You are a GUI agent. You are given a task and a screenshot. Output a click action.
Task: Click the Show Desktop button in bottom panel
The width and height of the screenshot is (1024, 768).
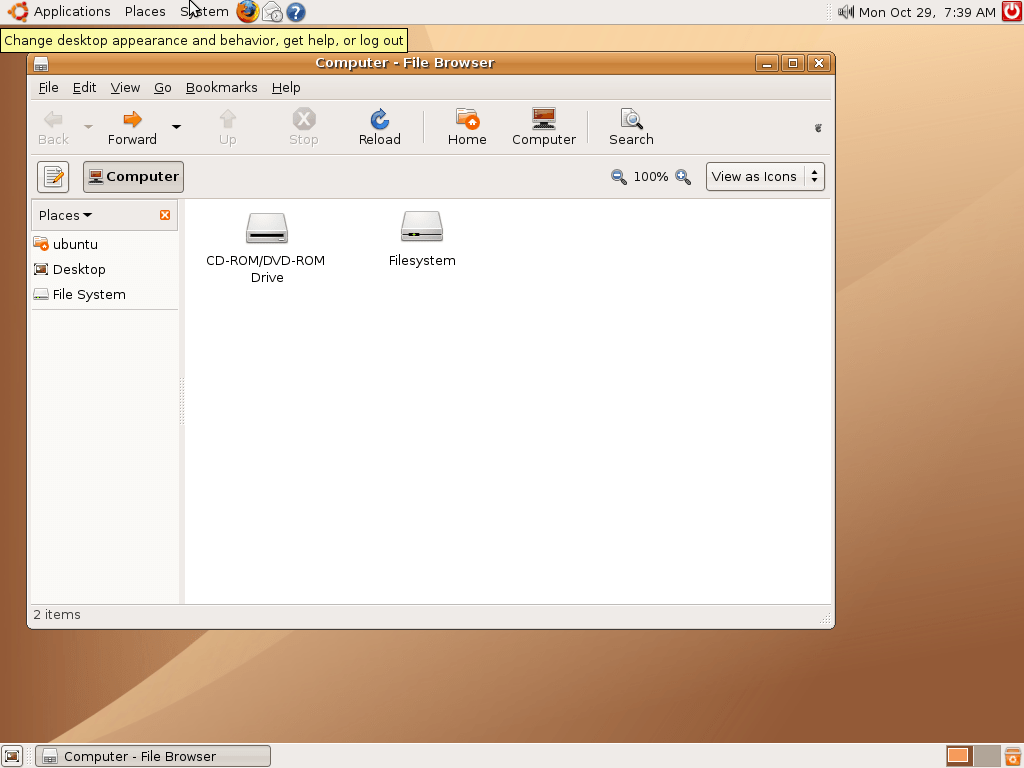coord(12,756)
